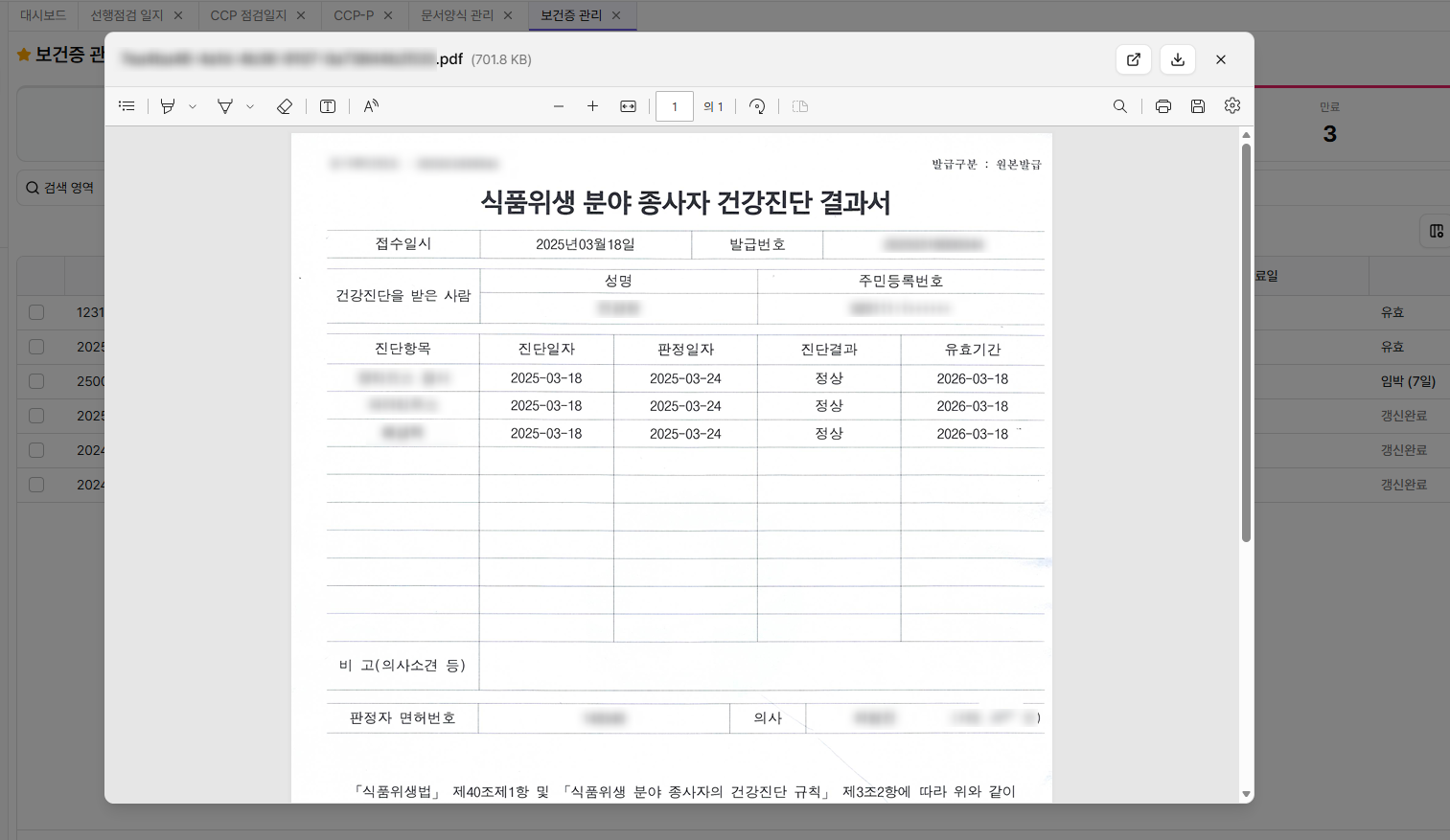Close the 문서양식 관리 tab

(508, 15)
